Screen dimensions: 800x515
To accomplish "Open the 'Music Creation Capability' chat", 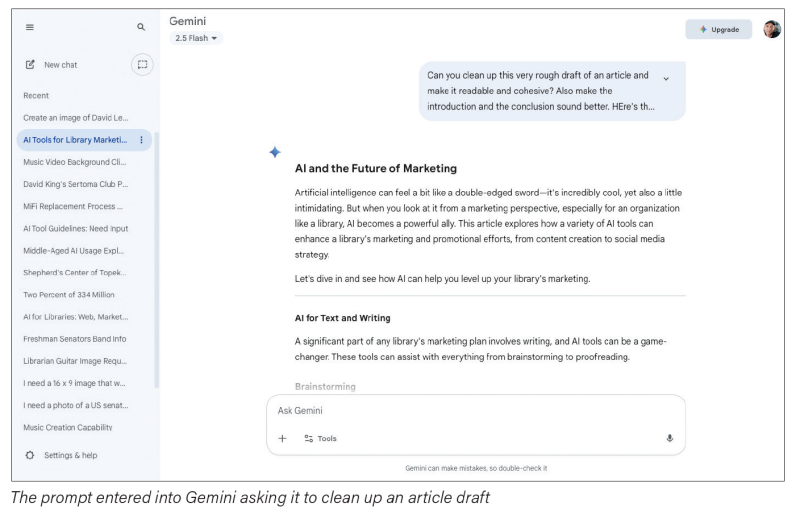I will tap(68, 427).
